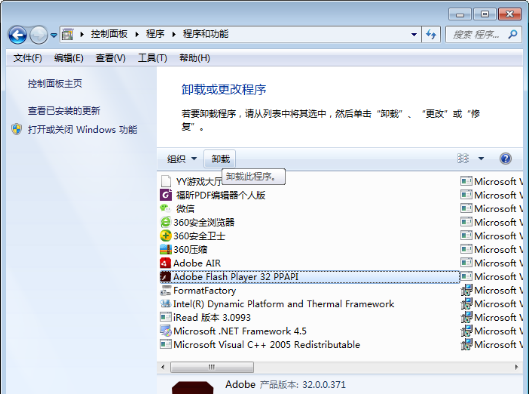Viewport: 530px width, 394px height.
Task: Minimize the Programs and Features window
Action: (460, 14)
